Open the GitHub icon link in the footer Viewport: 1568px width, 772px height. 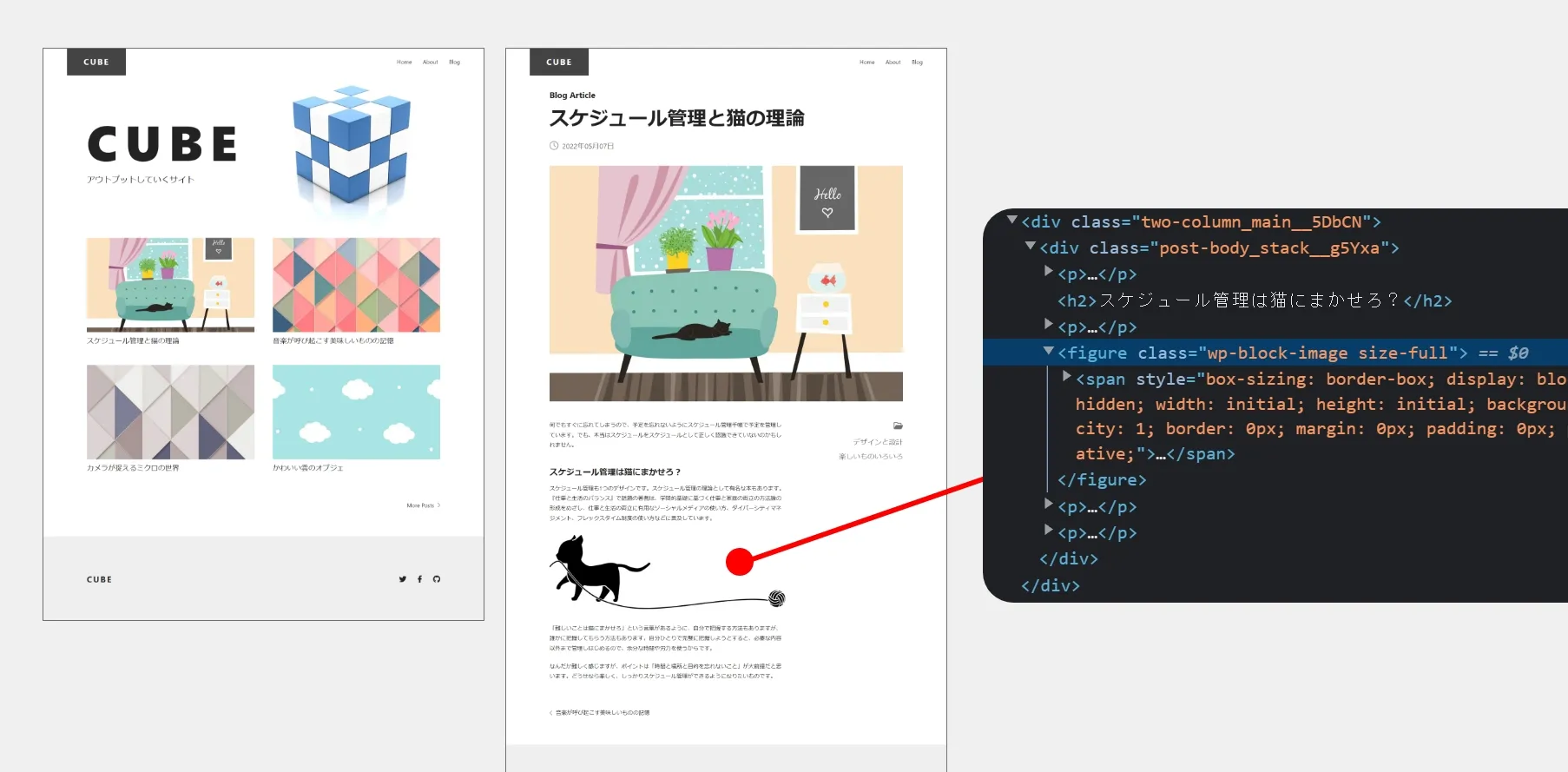click(437, 579)
